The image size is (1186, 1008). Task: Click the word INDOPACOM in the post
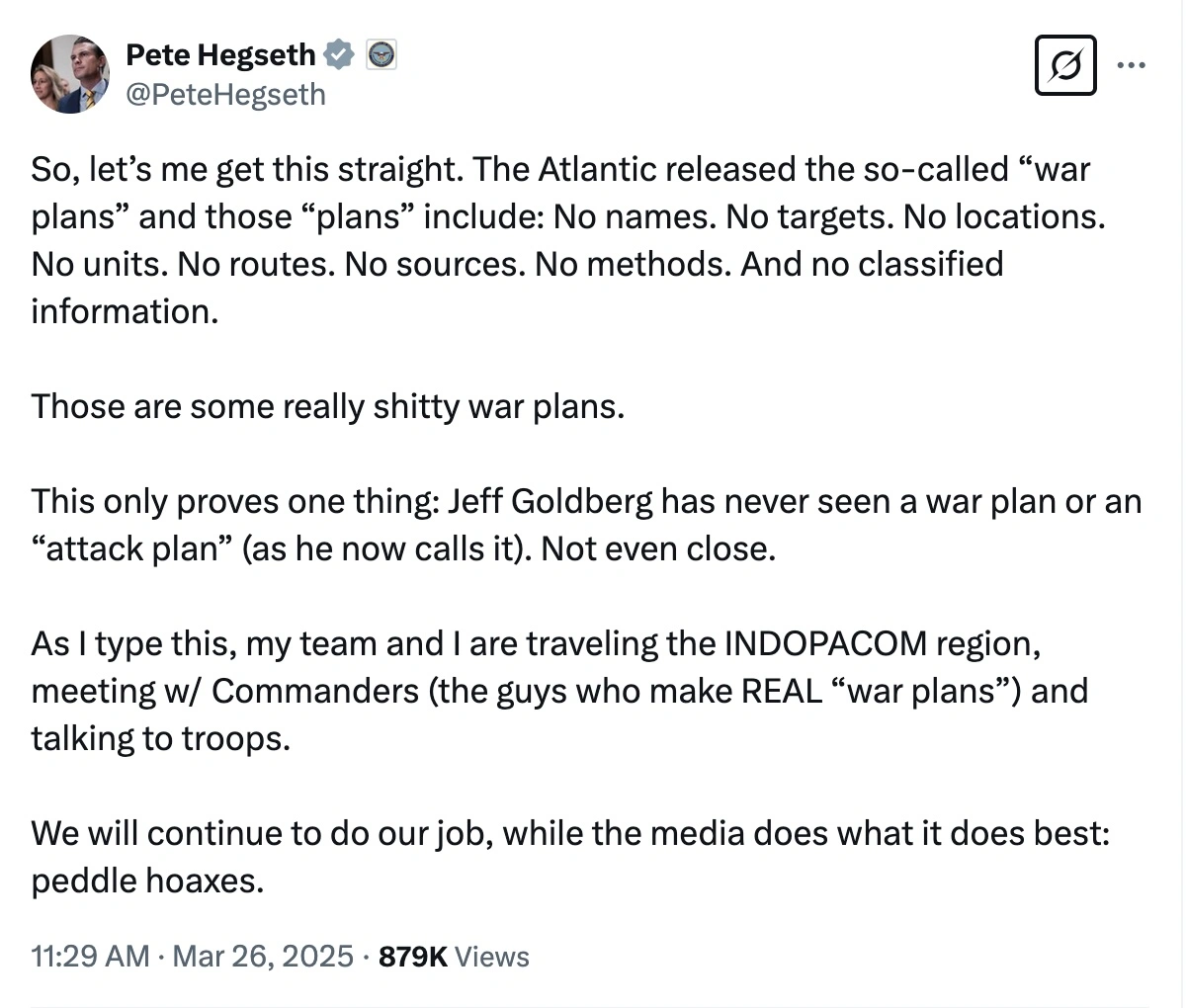826,644
